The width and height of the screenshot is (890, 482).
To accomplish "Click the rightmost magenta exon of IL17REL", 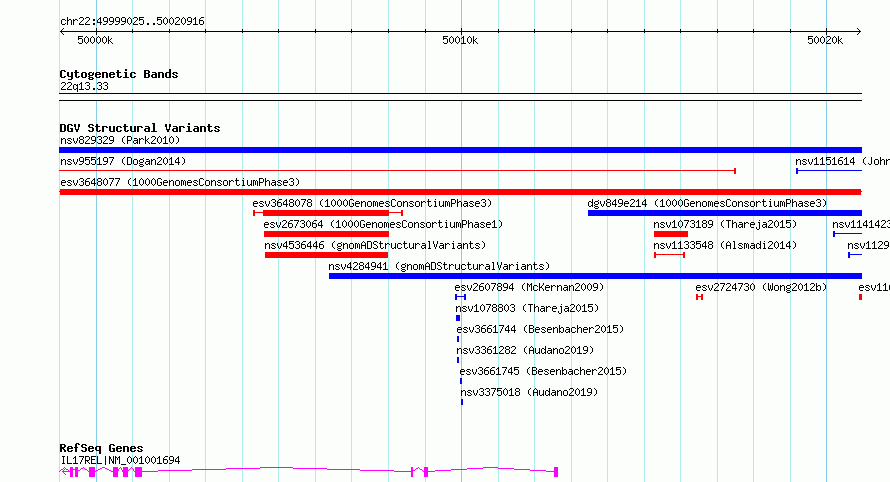I will [556, 472].
